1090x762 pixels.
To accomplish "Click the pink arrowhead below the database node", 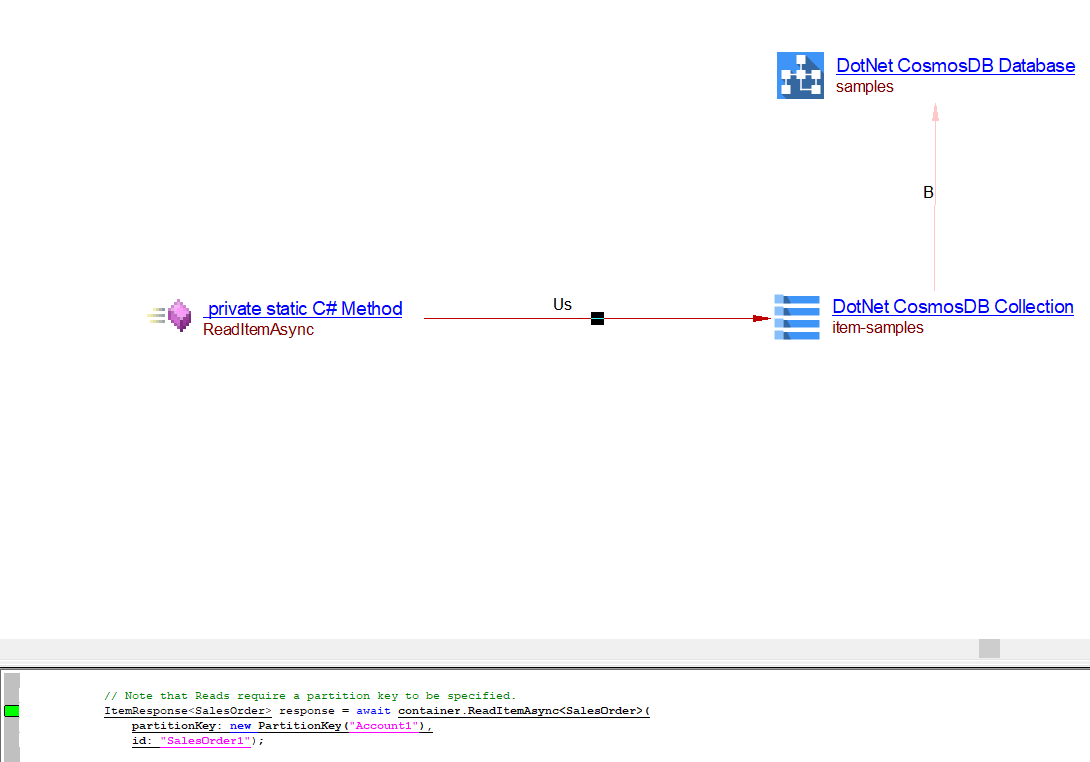I will click(x=935, y=112).
